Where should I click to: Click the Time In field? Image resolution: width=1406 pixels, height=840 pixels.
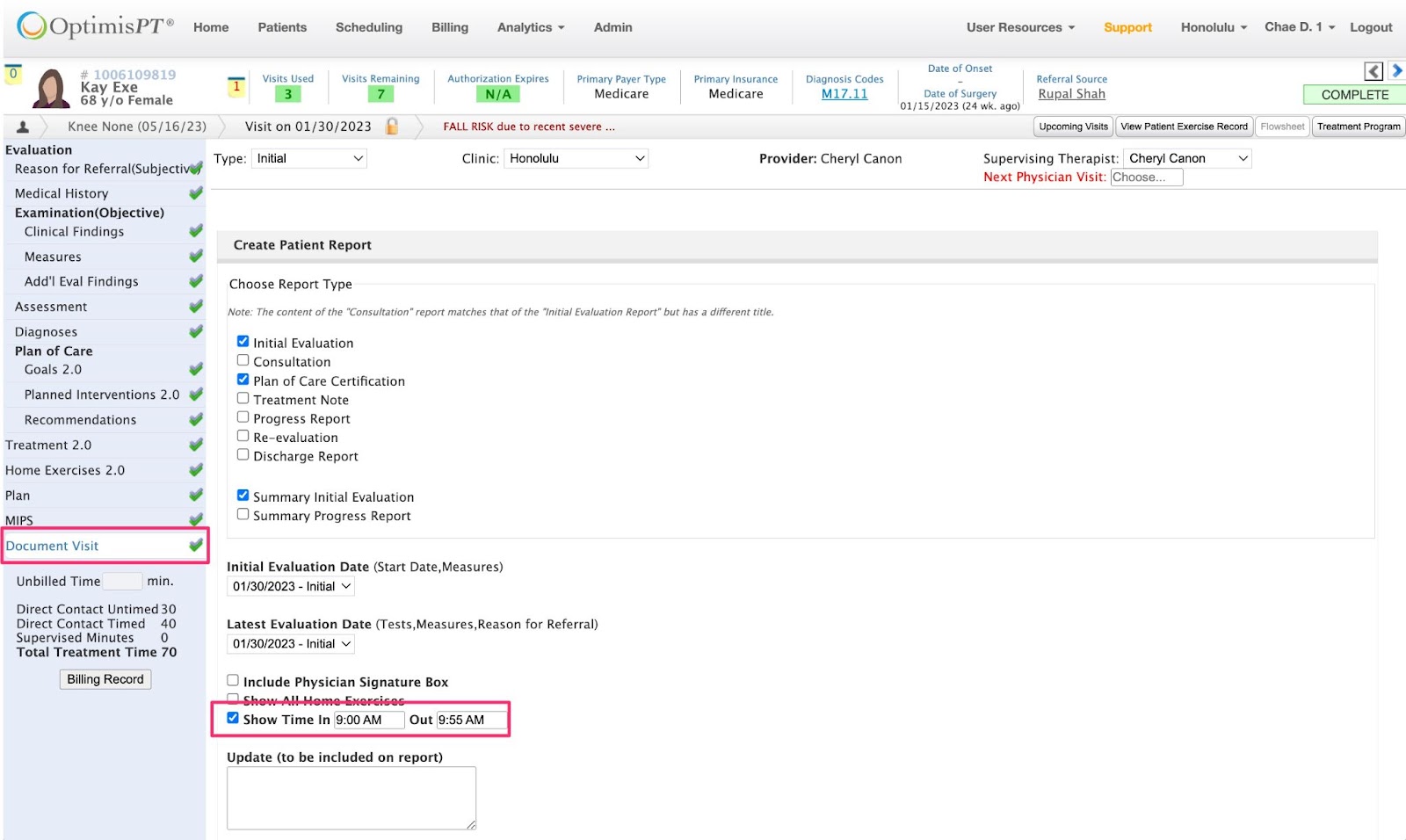pos(369,720)
